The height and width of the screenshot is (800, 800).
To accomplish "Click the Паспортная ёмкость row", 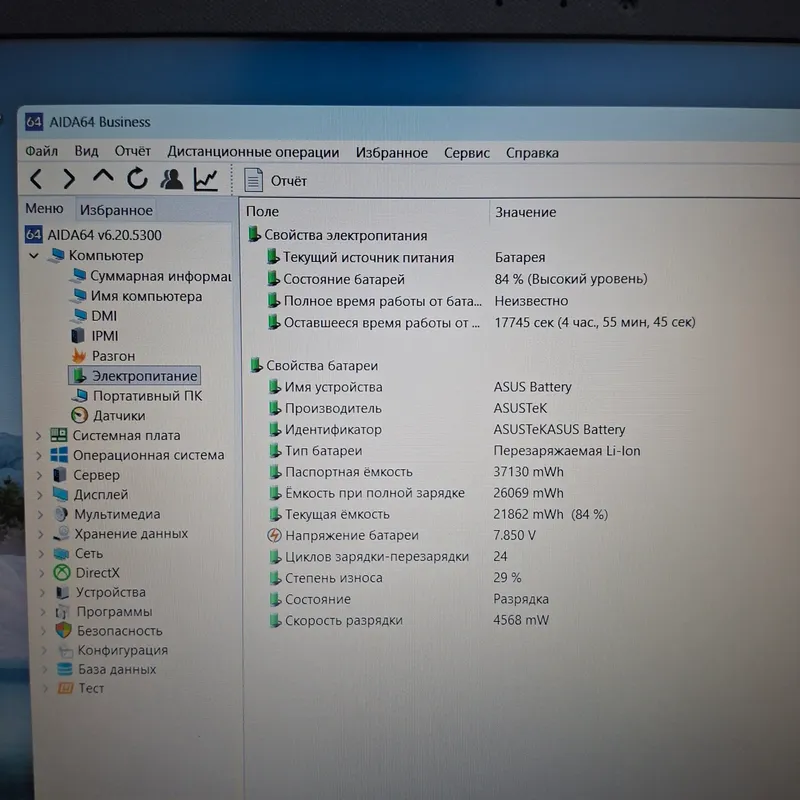I will (x=416, y=471).
